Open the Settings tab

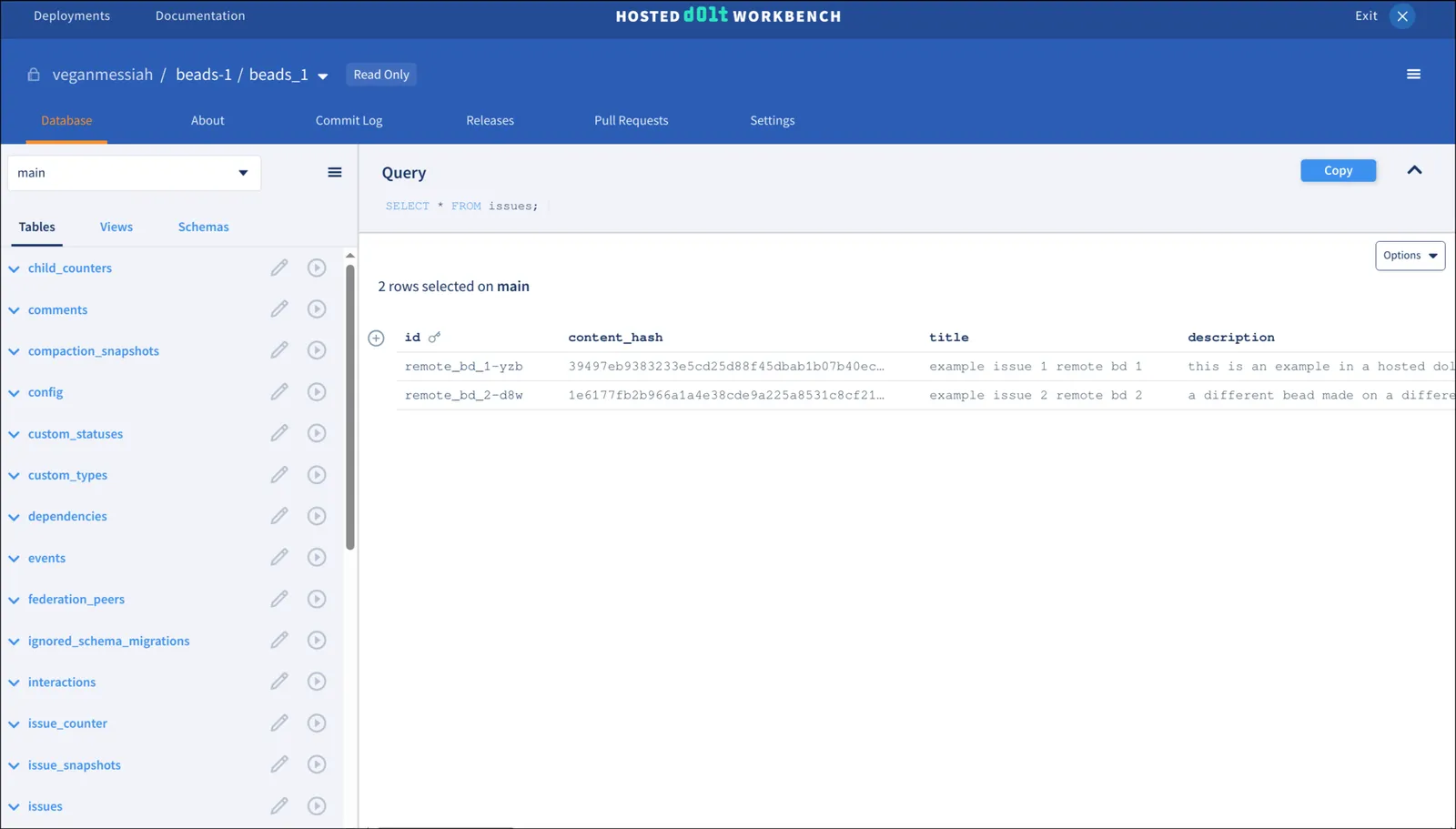click(772, 120)
